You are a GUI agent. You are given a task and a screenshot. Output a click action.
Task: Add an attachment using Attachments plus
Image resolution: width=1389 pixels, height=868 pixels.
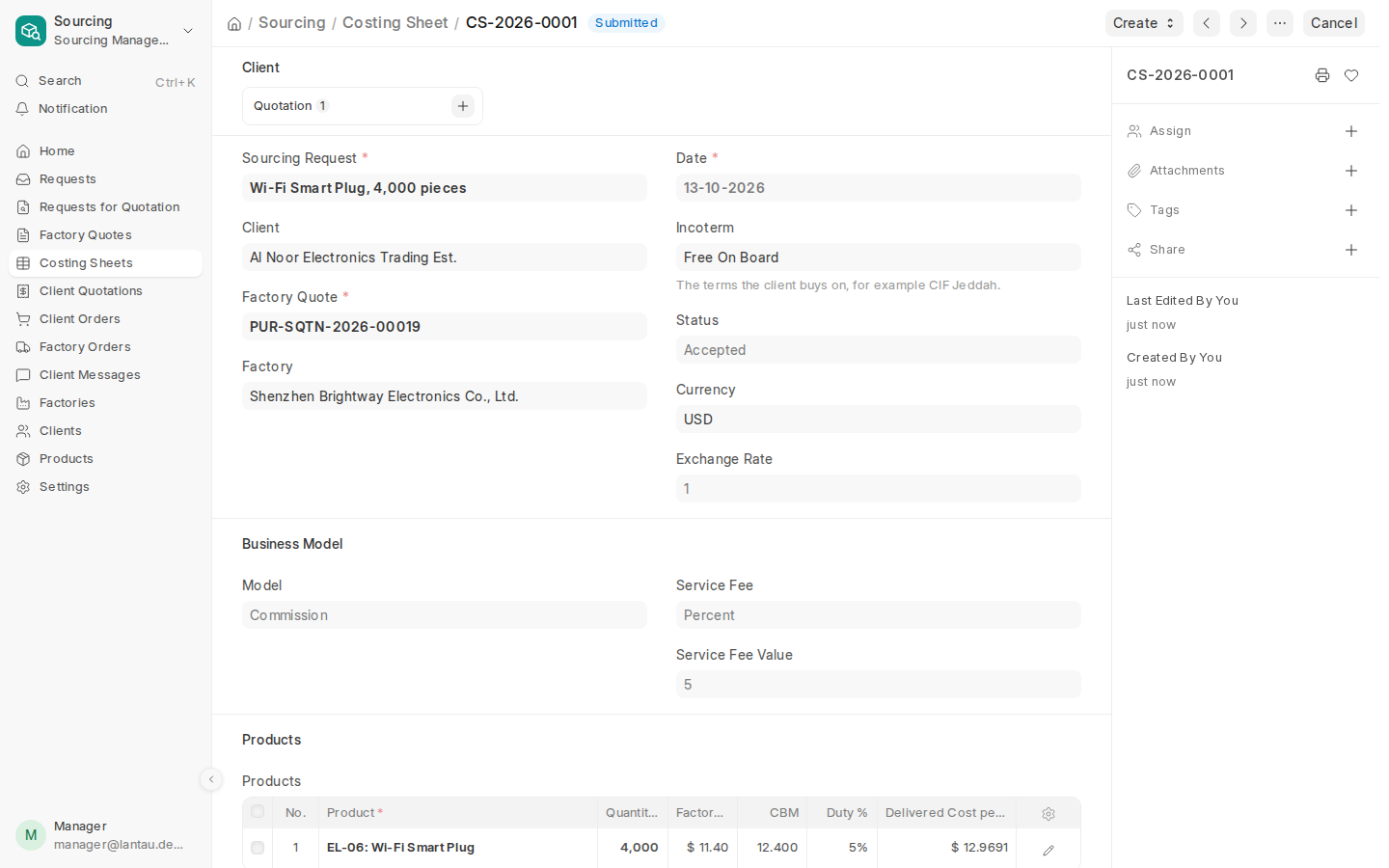[x=1351, y=171]
